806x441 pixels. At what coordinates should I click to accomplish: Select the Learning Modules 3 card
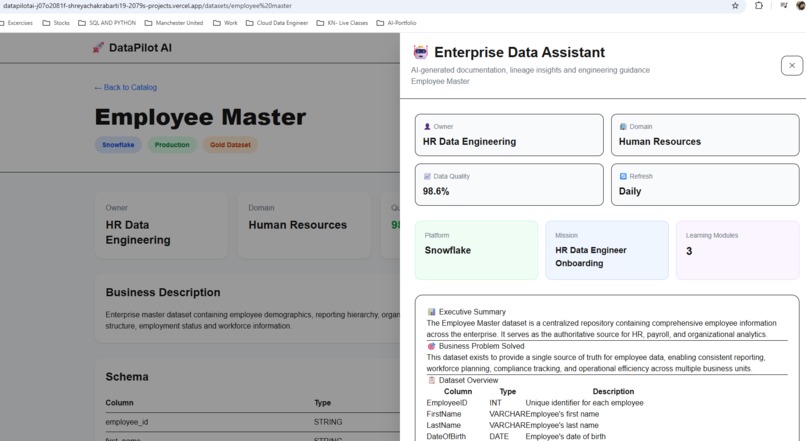click(x=738, y=250)
